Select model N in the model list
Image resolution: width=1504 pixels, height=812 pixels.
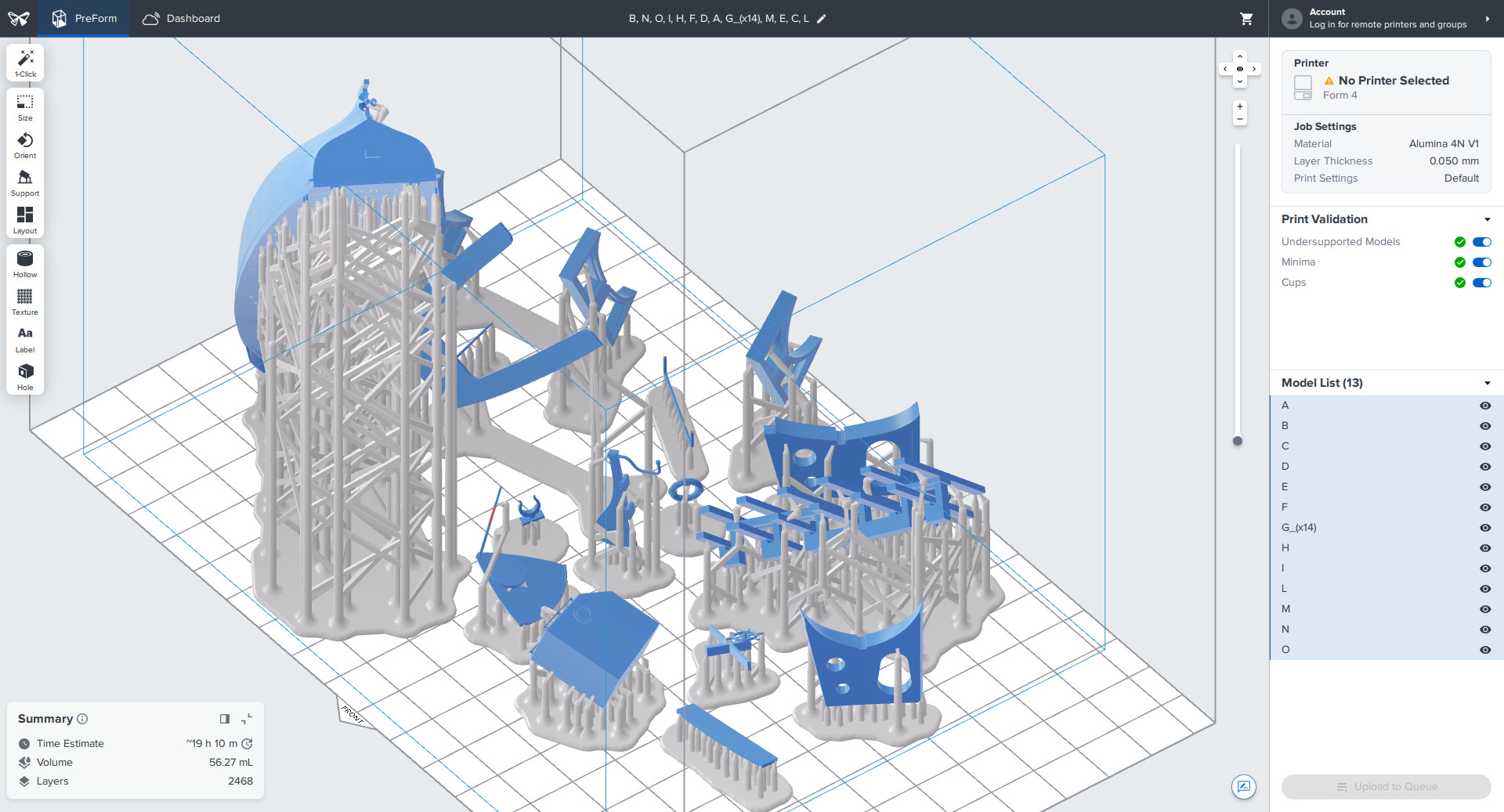[x=1386, y=630]
